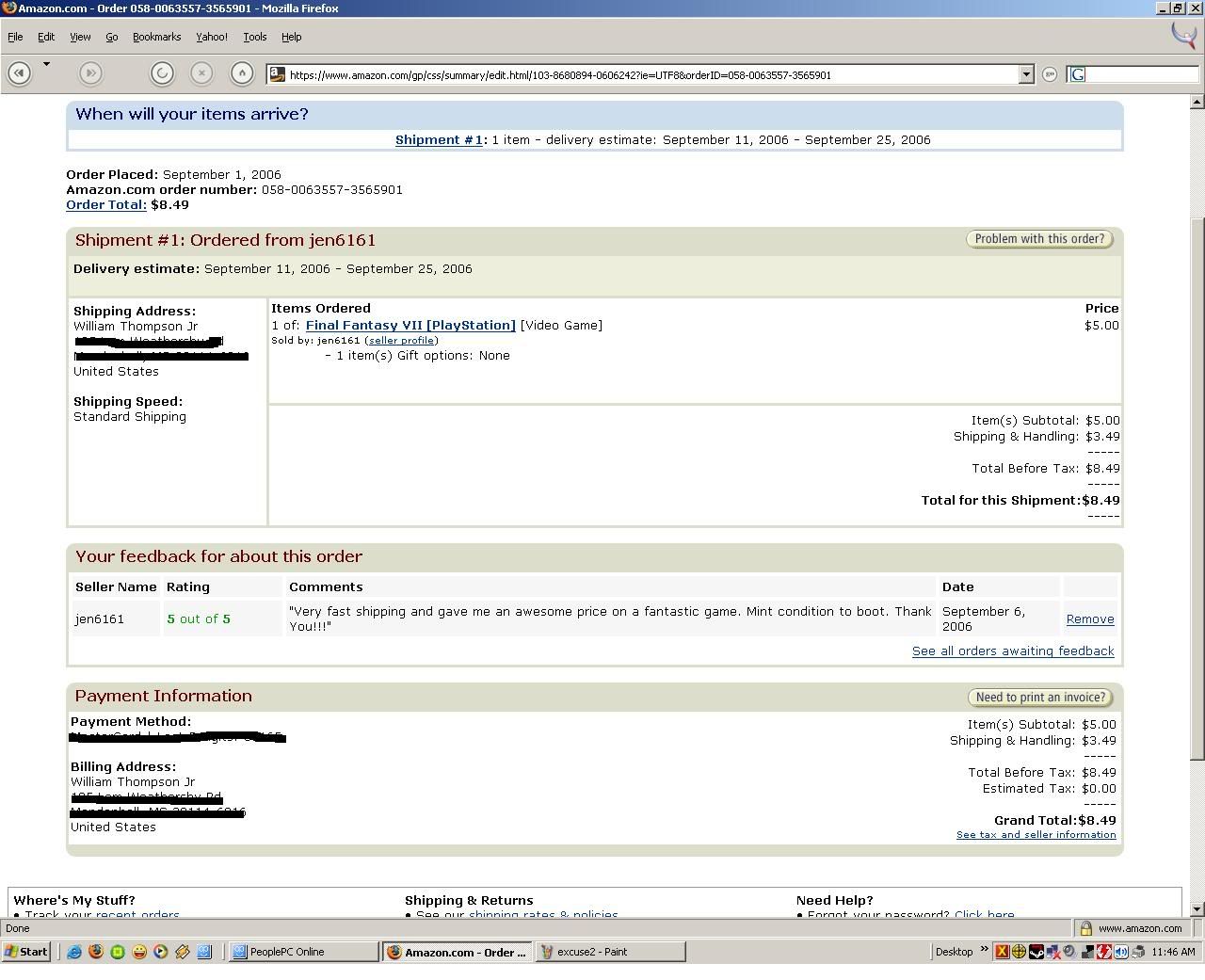
Task: Open the Tools menu
Action: [254, 37]
